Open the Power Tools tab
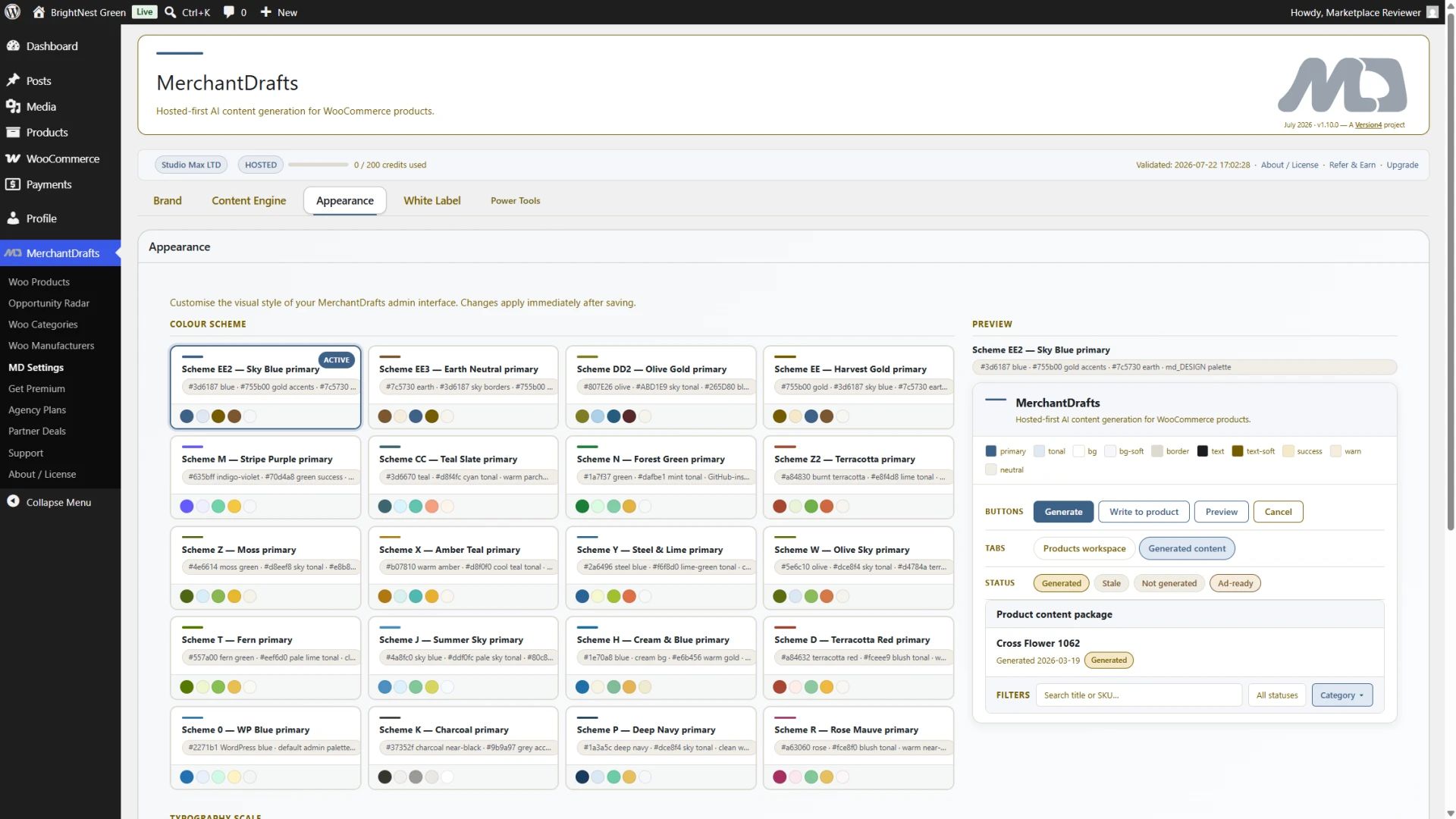Screen dimensions: 1456x819 [516, 201]
